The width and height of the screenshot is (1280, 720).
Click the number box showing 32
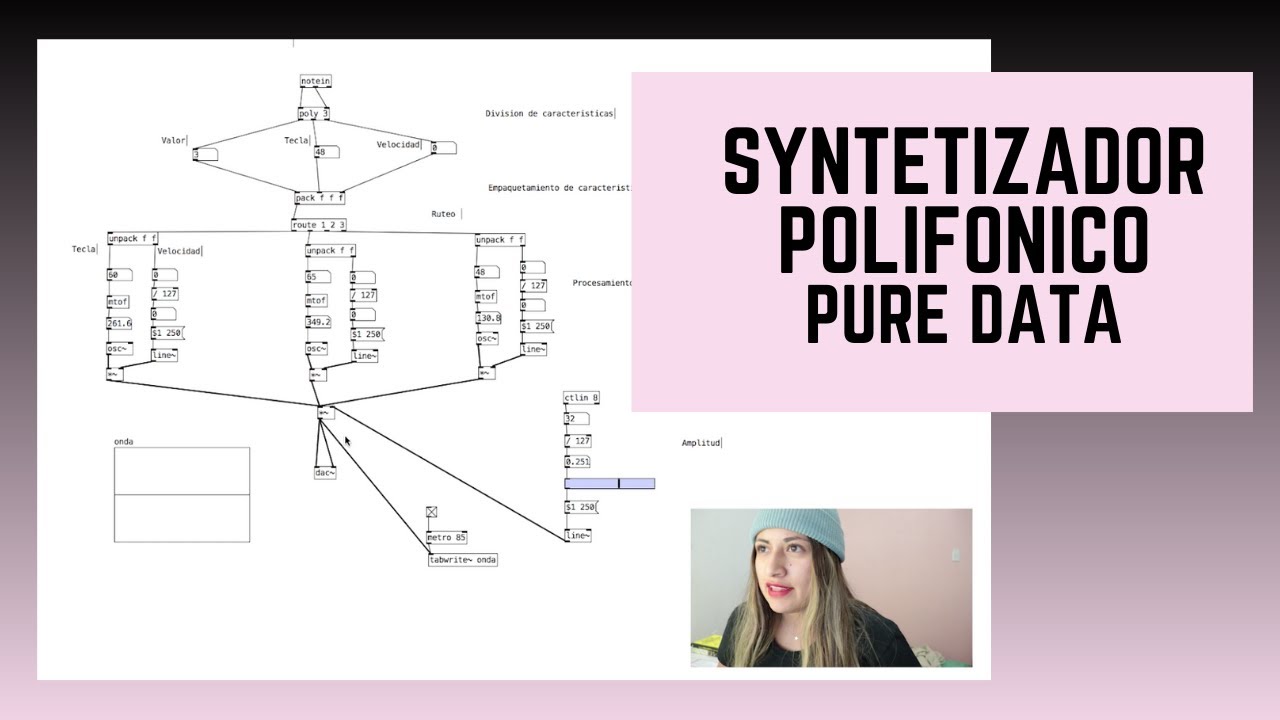[577, 419]
